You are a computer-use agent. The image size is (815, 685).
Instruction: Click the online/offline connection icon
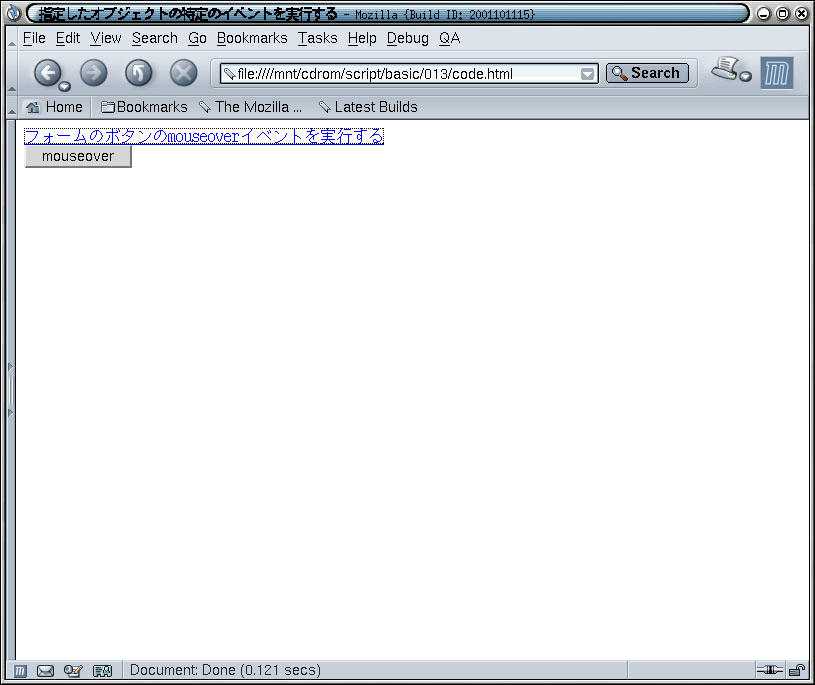(x=770, y=670)
